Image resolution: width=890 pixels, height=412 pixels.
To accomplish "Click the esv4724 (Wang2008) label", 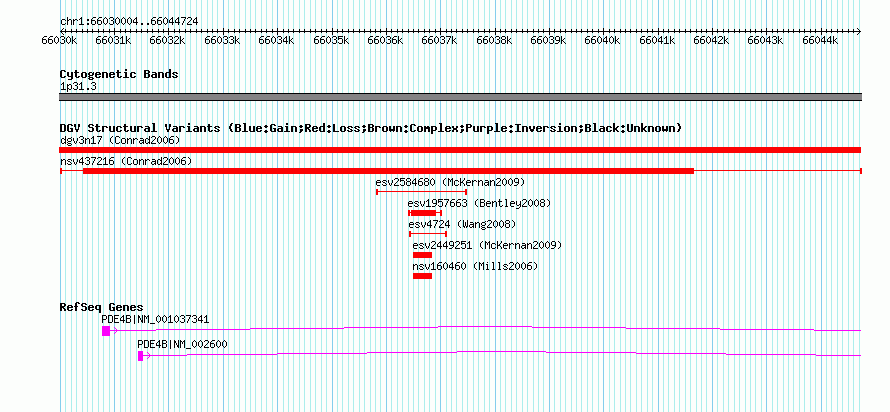I will coord(462,224).
